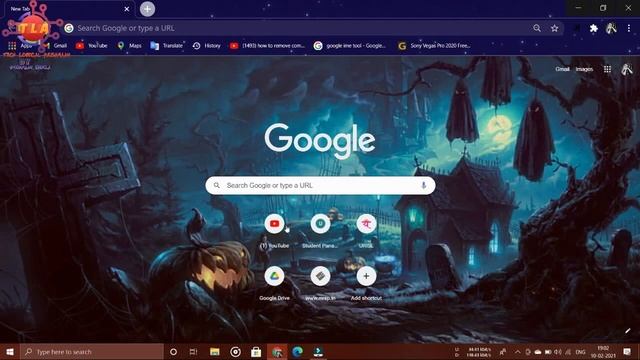640x360 pixels.
Task: Click the Google search box on page
Action: (x=320, y=185)
